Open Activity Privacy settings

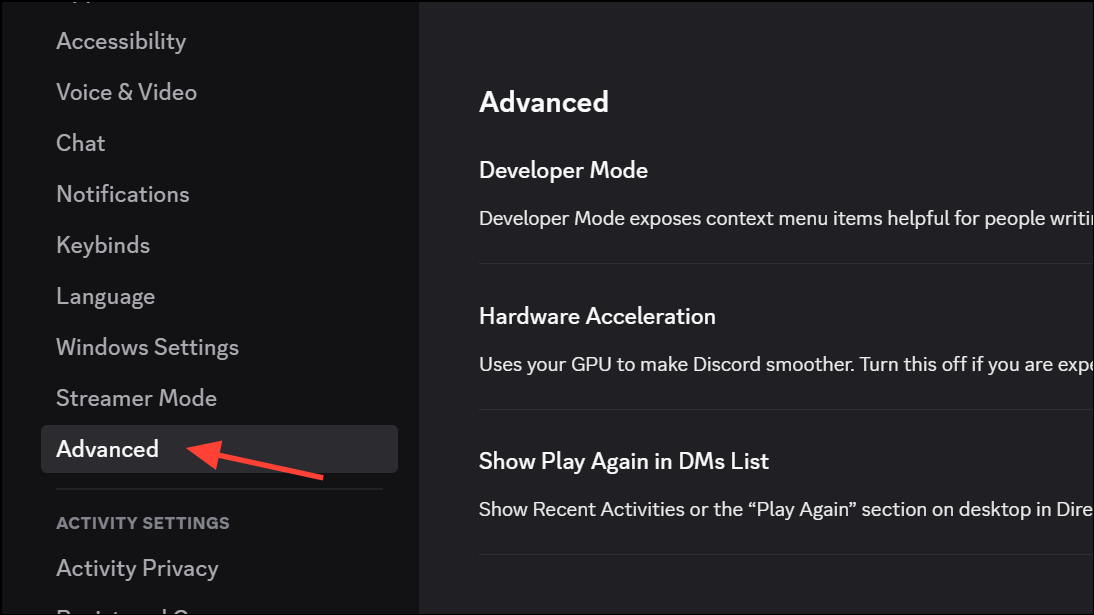[137, 568]
